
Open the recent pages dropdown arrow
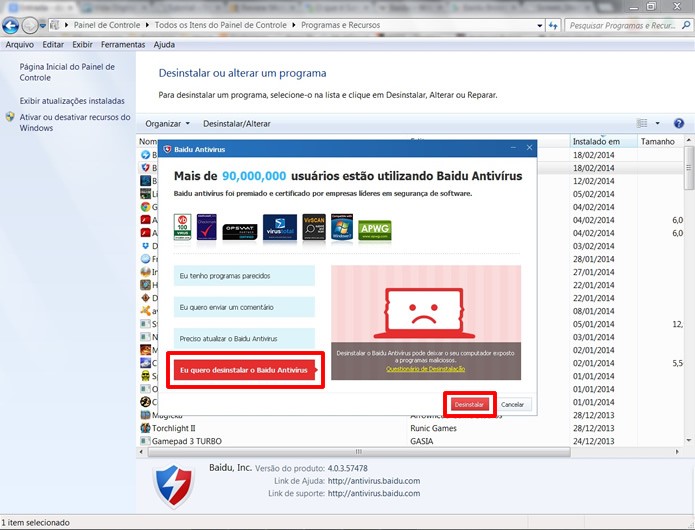(x=43, y=26)
